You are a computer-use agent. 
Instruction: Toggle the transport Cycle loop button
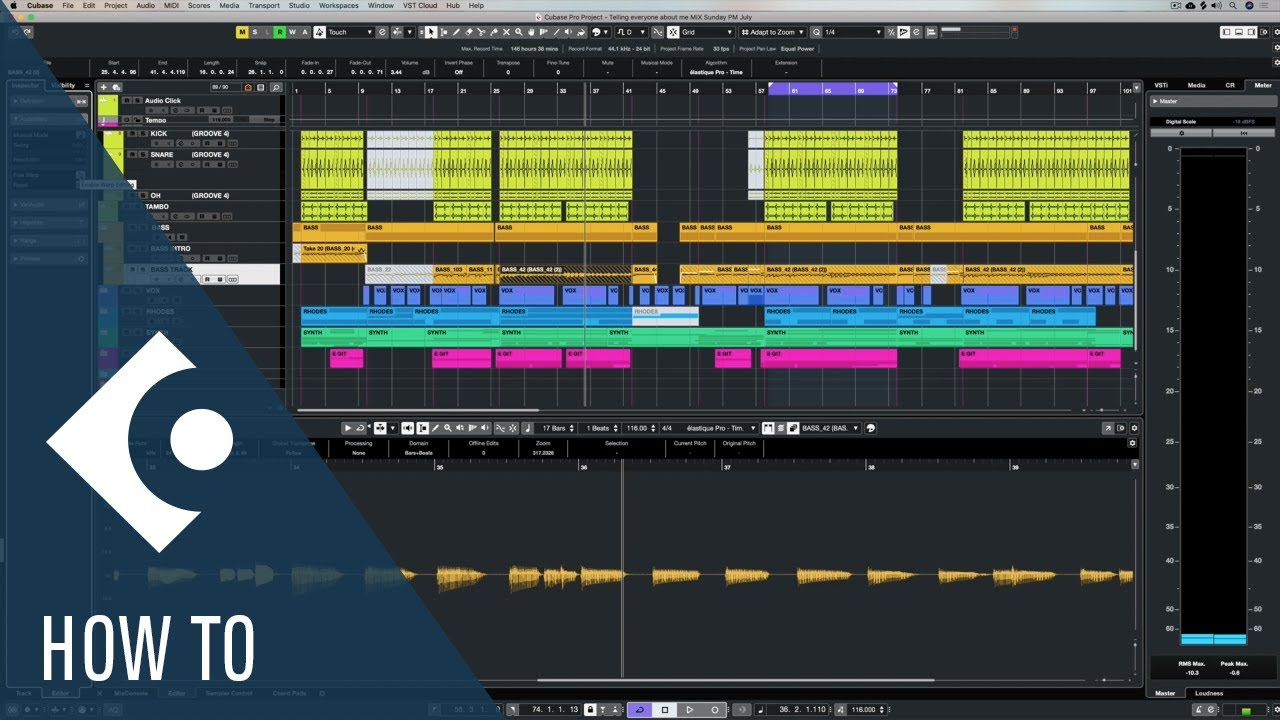click(x=640, y=709)
